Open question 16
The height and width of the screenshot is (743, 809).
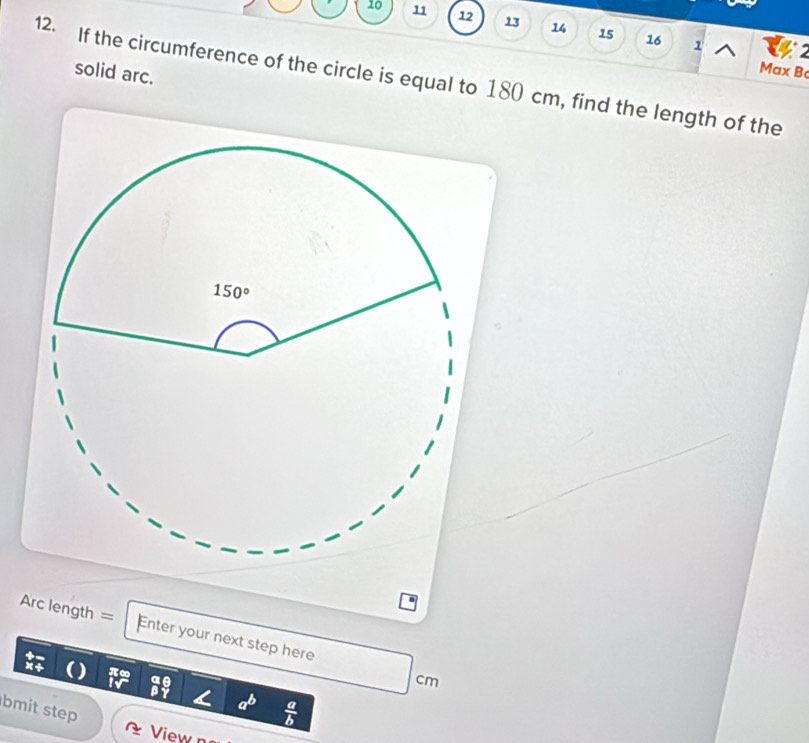(x=653, y=41)
